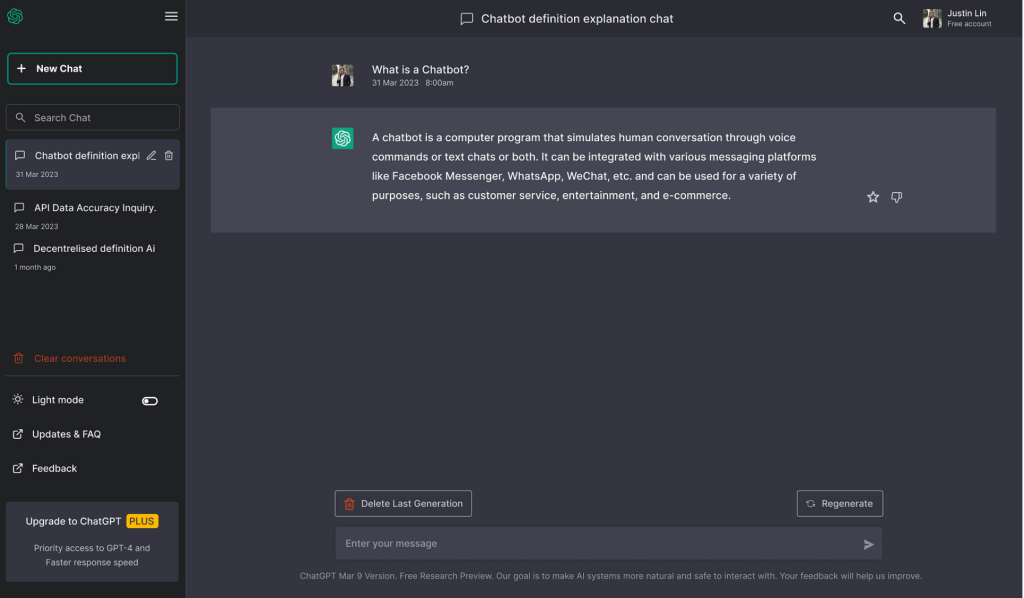Click the thumbs down icon on response

pyautogui.click(x=897, y=197)
